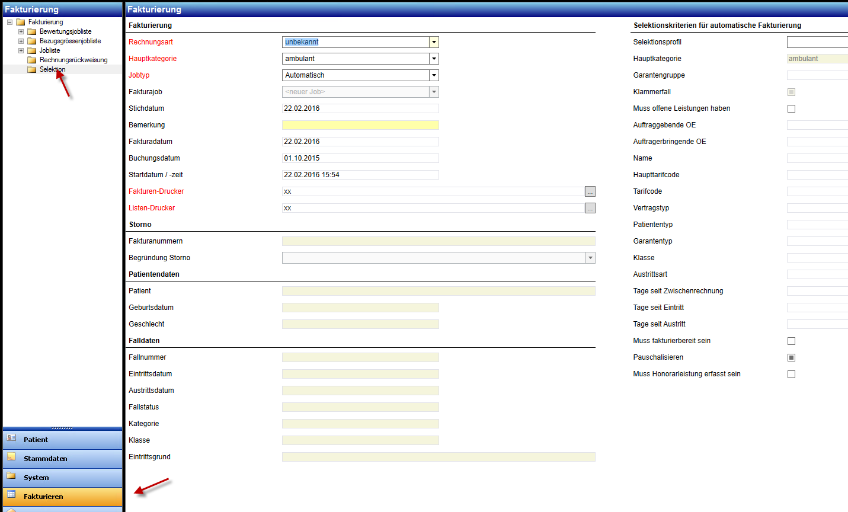Enable 'Muss offene Leistungen haben' checkbox
Screen dimensions: 848x512
tap(791, 108)
